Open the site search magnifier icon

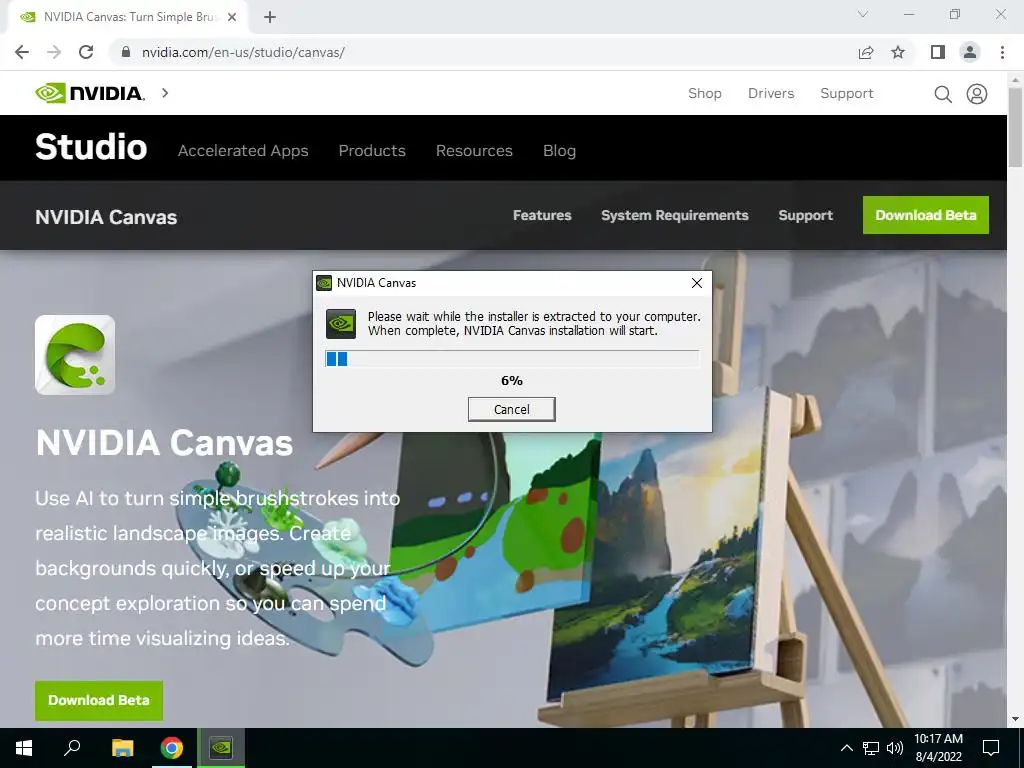pyautogui.click(x=942, y=94)
